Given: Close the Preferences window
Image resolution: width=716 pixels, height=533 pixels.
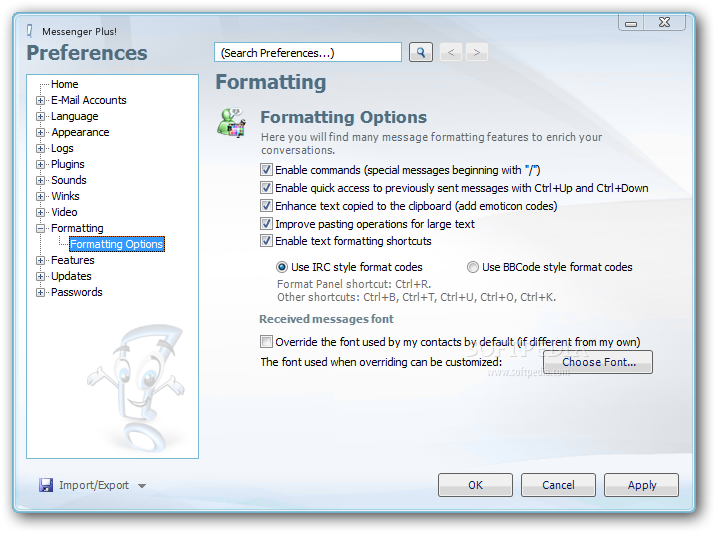Looking at the screenshot, I should [x=664, y=22].
